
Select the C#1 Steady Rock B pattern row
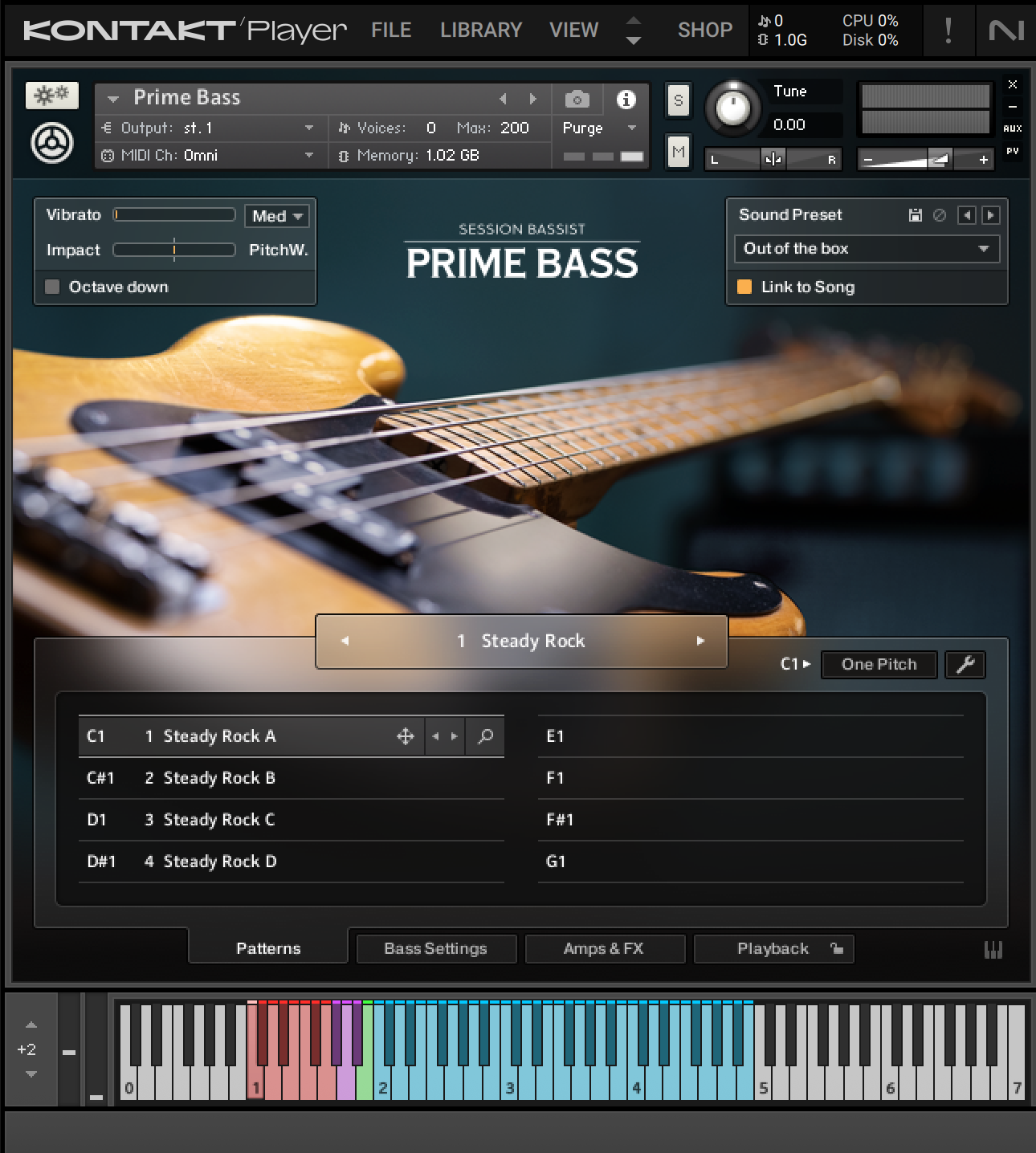tap(291, 778)
